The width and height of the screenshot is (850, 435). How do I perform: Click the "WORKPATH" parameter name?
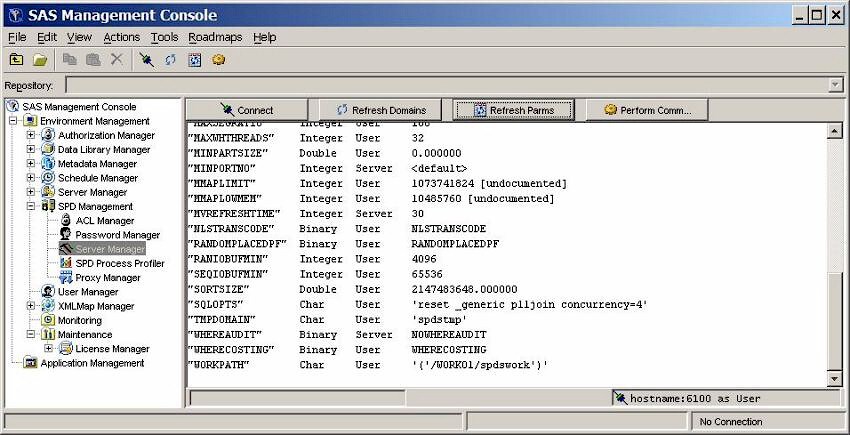tap(218, 365)
